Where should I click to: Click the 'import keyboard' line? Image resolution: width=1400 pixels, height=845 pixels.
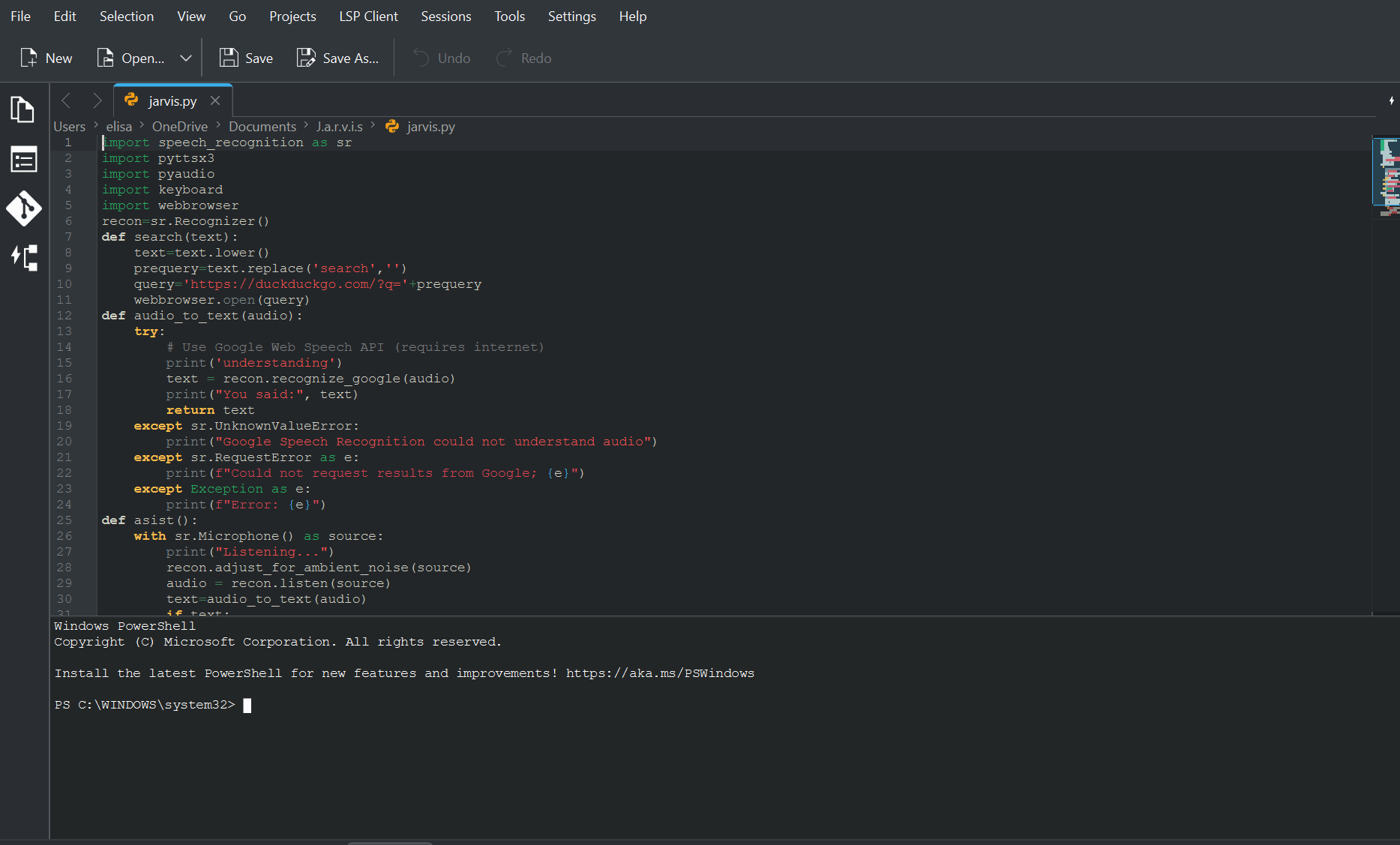(x=162, y=190)
